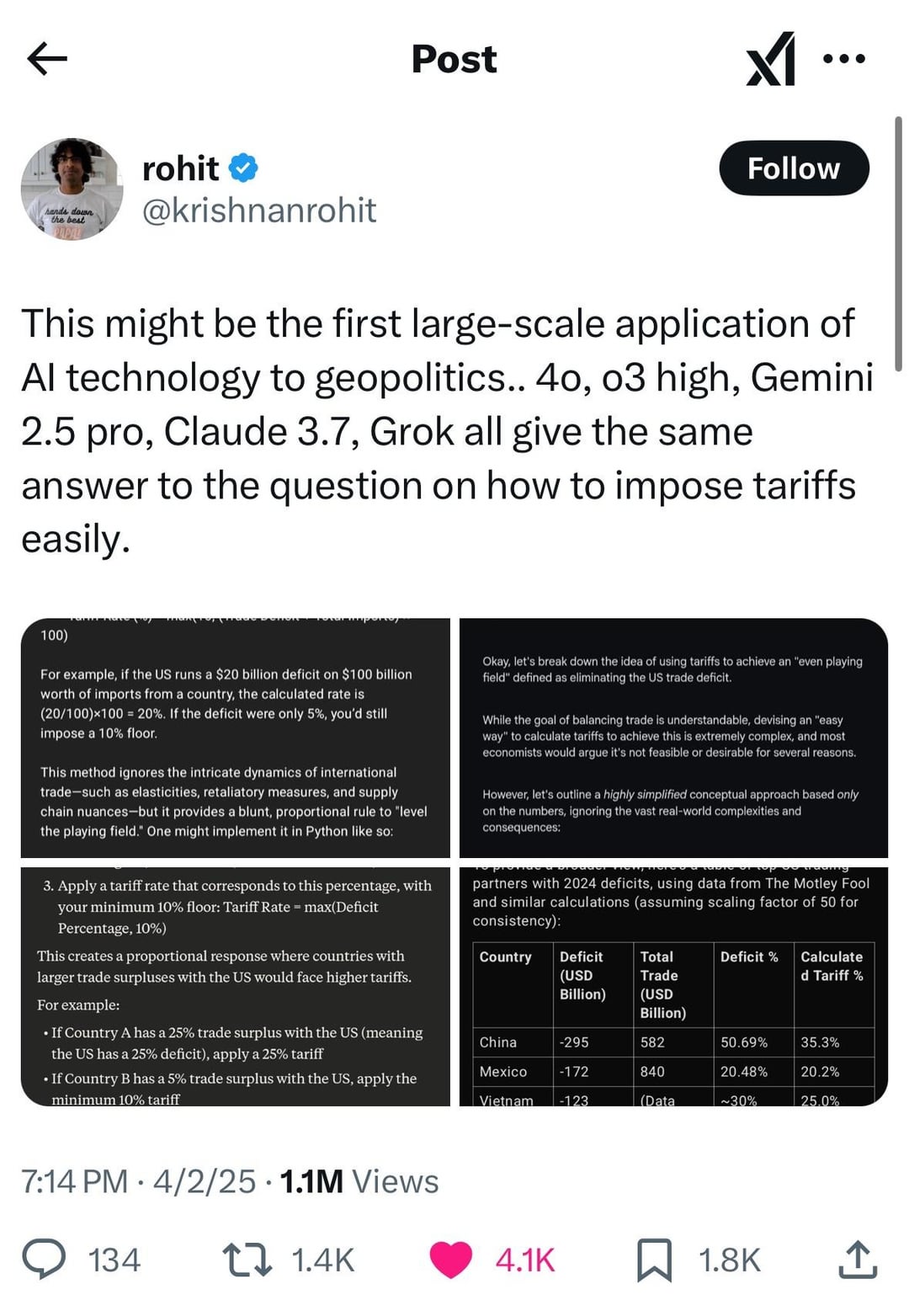Click the 7:14 PM 4/2/25 timestamp

tap(138, 1181)
